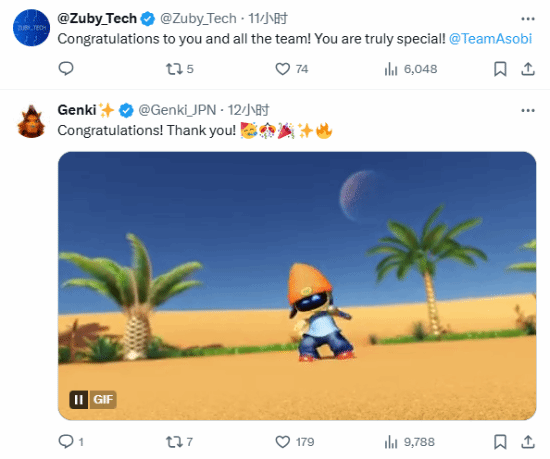Open more options for Genki's tweet
The height and width of the screenshot is (459, 550).
(528, 110)
